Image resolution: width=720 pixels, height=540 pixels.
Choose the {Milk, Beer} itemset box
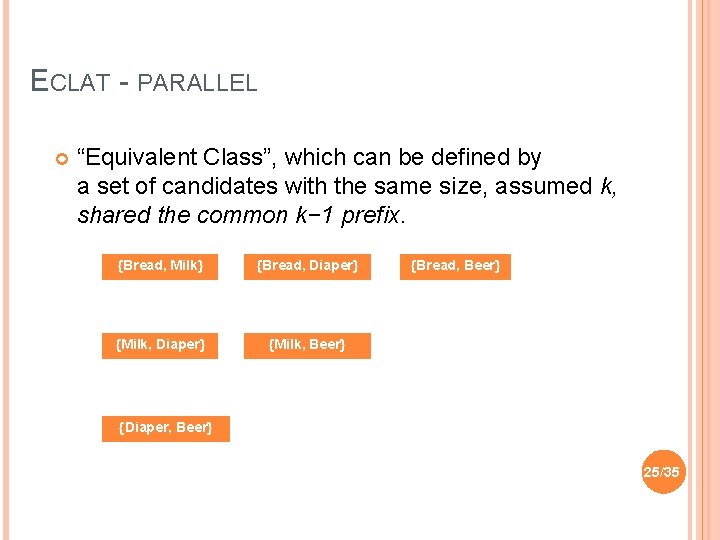pyautogui.click(x=308, y=345)
